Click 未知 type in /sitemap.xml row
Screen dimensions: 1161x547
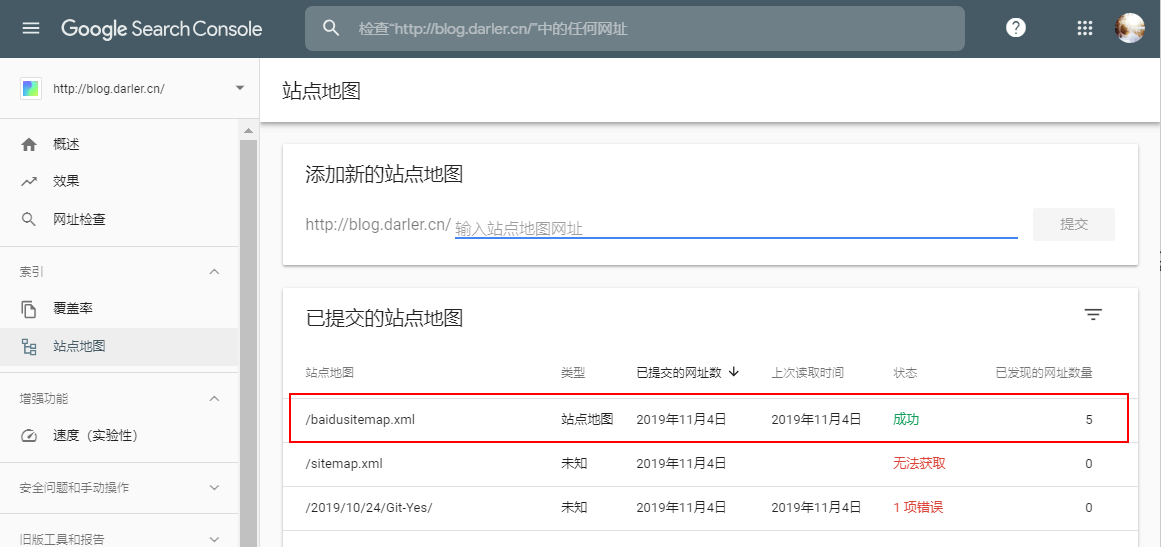(x=574, y=464)
